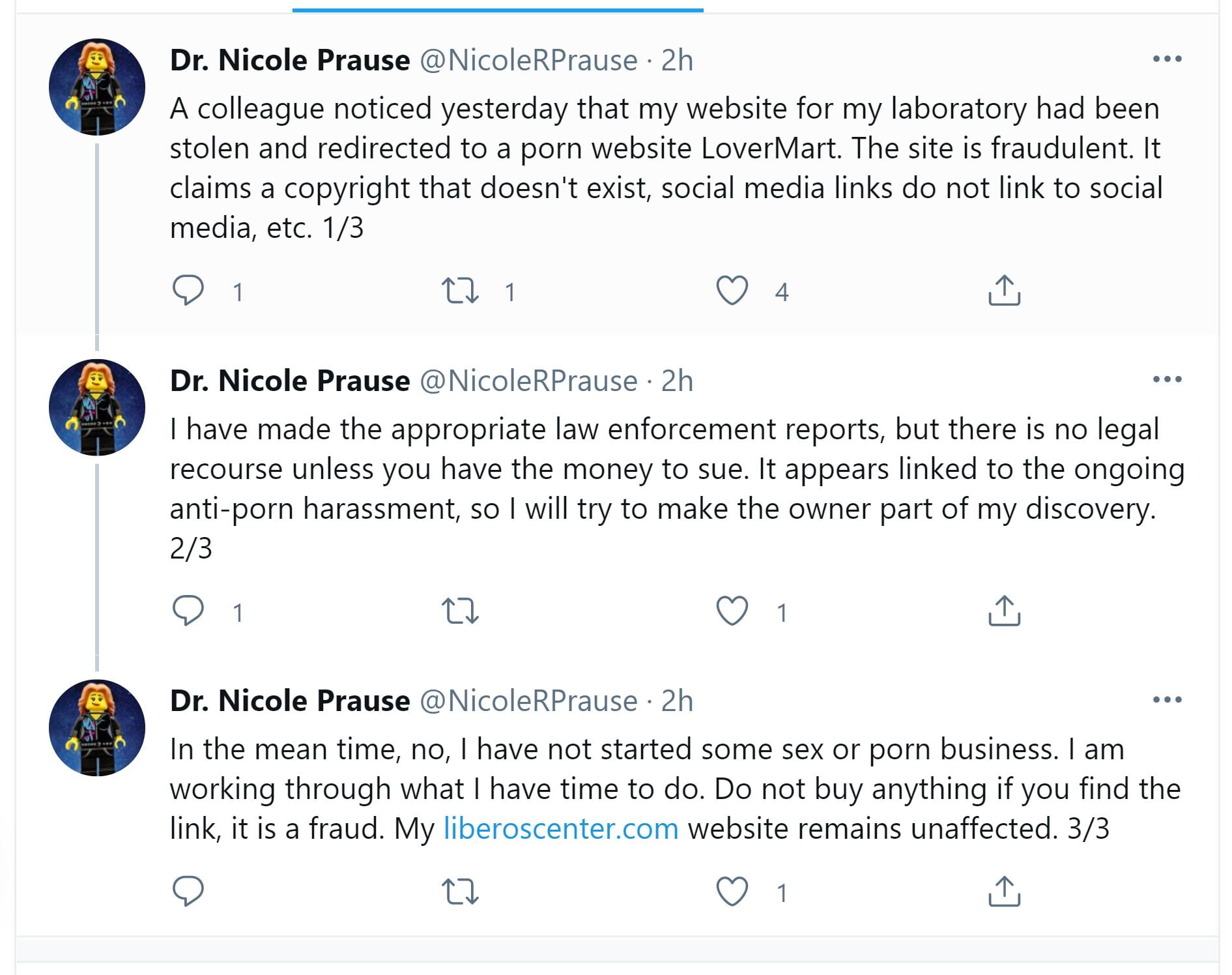1232x975 pixels.
Task: Select the active tab underlined in blue
Action: click(498, 7)
